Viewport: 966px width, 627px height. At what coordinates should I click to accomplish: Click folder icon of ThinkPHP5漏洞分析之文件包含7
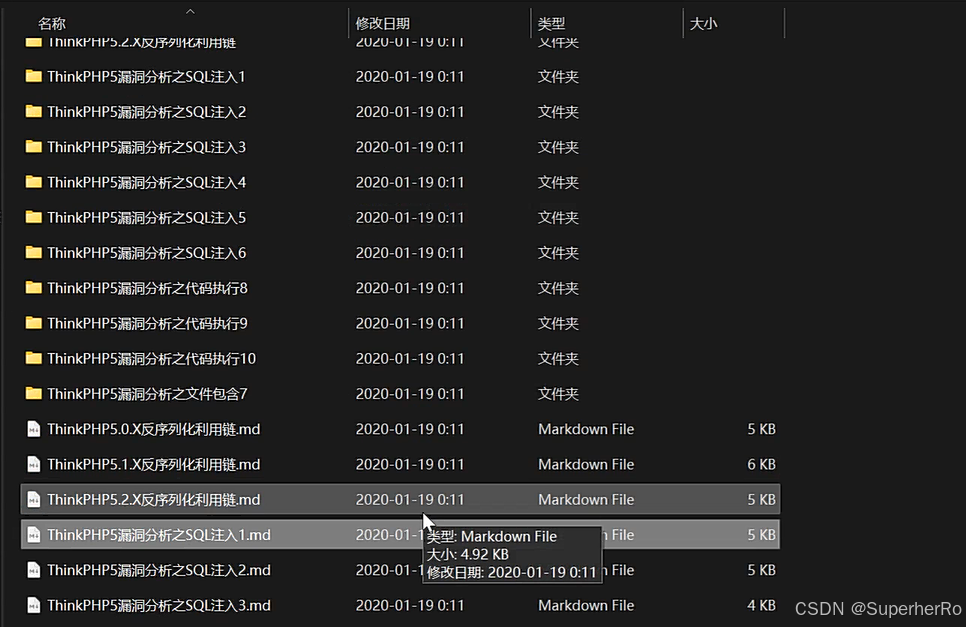click(x=34, y=394)
